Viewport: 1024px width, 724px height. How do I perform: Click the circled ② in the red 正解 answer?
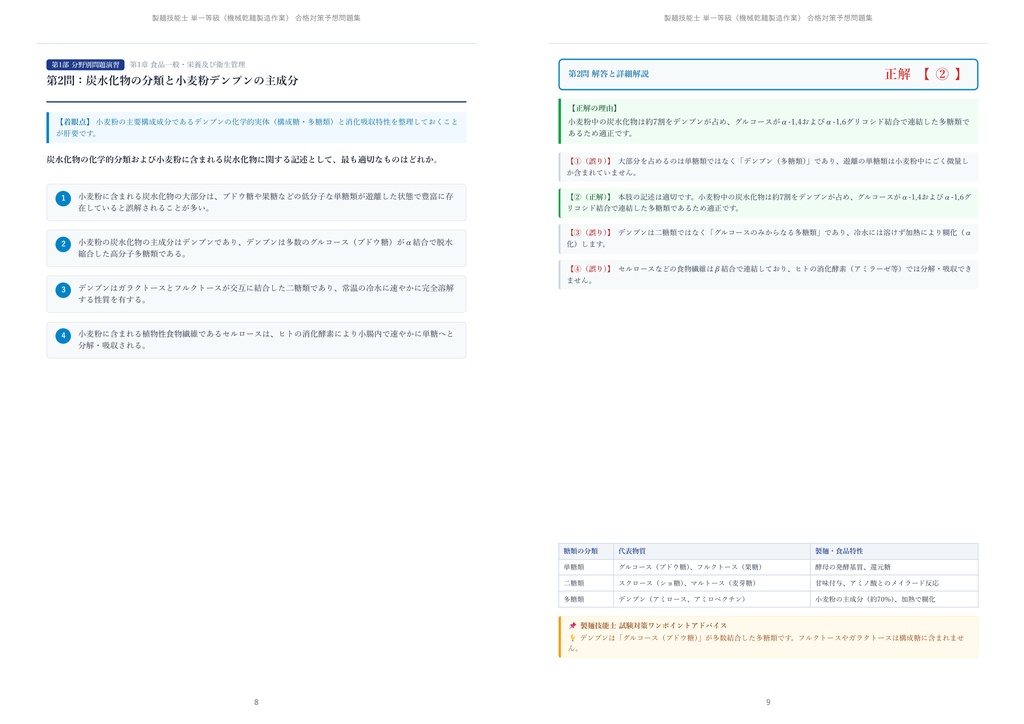(x=942, y=74)
